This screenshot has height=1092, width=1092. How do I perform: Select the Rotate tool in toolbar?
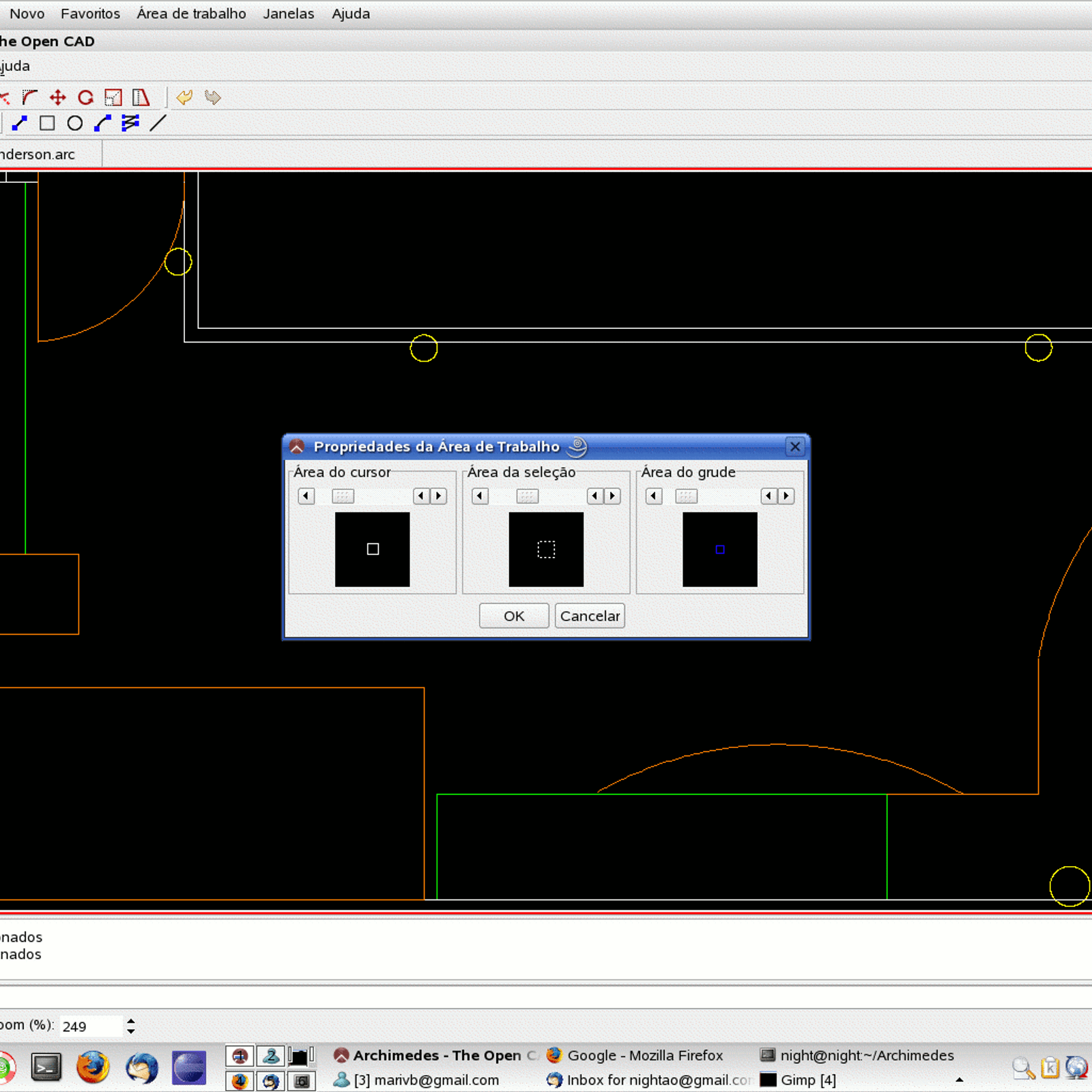[85, 98]
